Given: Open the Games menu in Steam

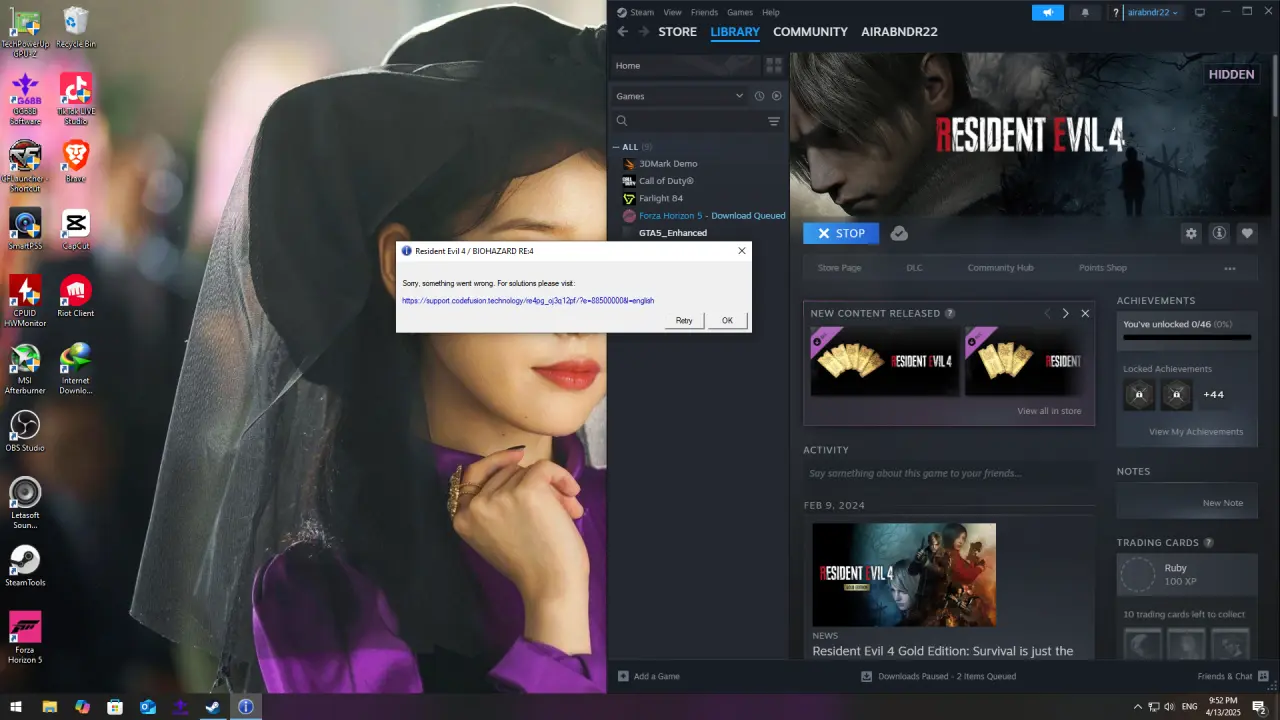Looking at the screenshot, I should point(740,12).
